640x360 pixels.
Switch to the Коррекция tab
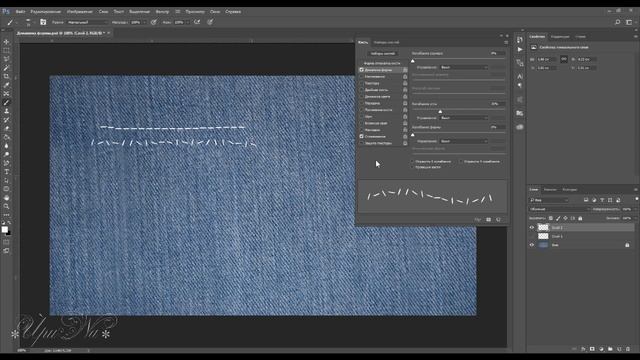[x=560, y=36]
